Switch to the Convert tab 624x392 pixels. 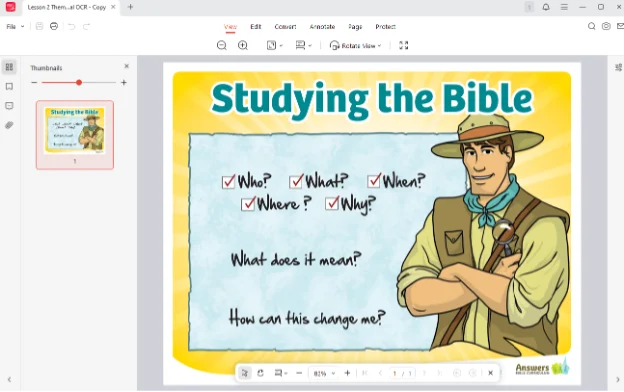click(285, 27)
